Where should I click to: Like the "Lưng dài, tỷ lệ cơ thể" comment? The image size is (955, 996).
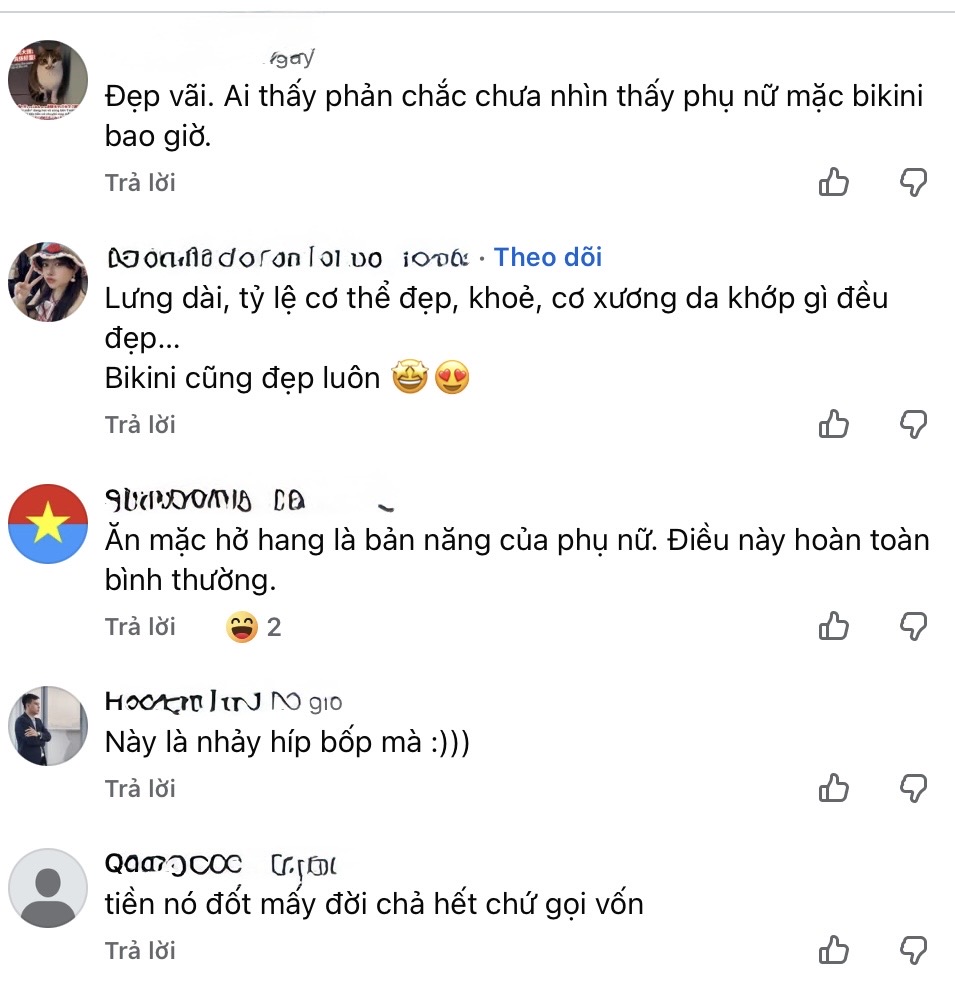[x=833, y=424]
